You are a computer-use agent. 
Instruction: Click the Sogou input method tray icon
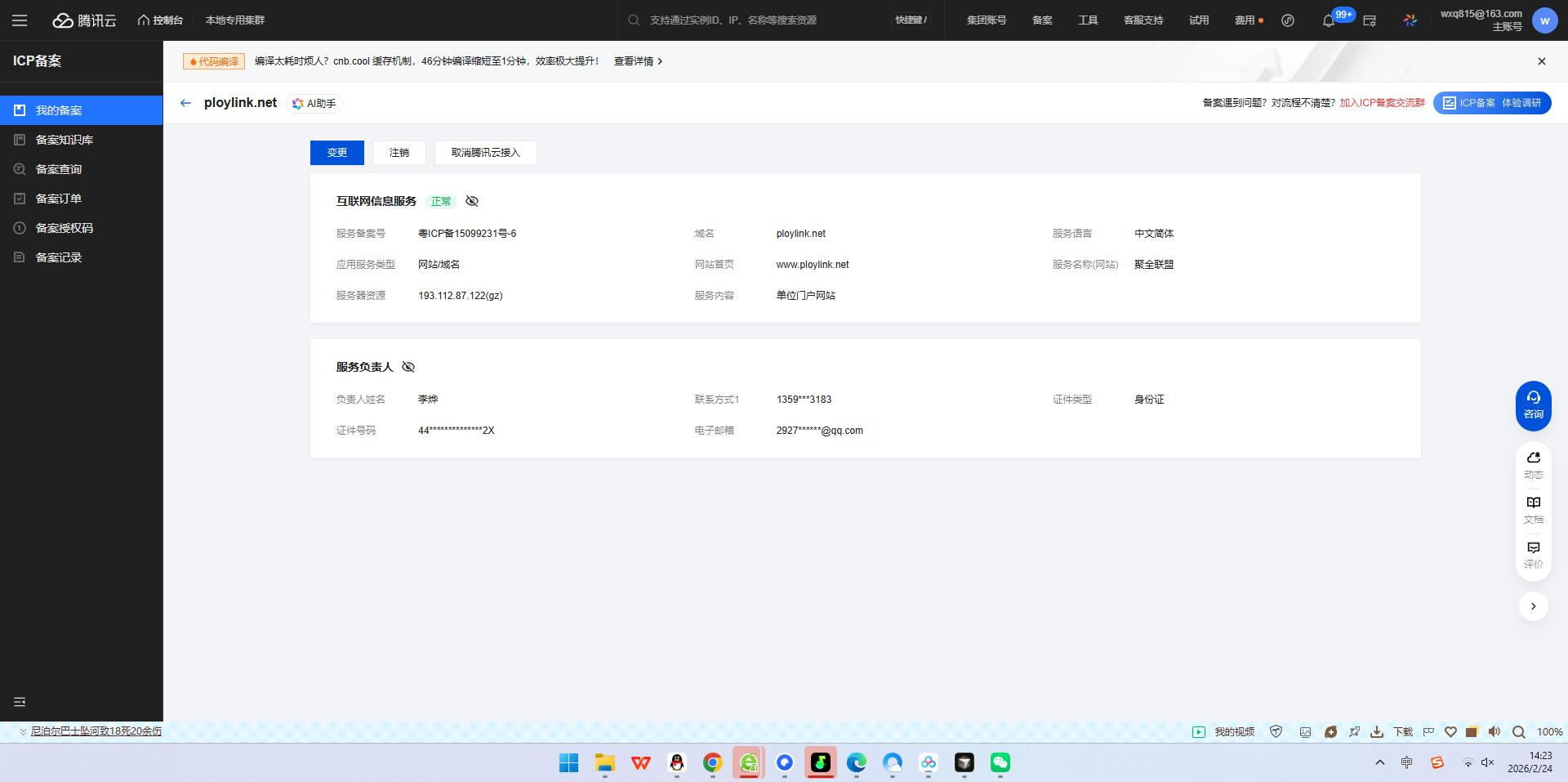[1437, 762]
